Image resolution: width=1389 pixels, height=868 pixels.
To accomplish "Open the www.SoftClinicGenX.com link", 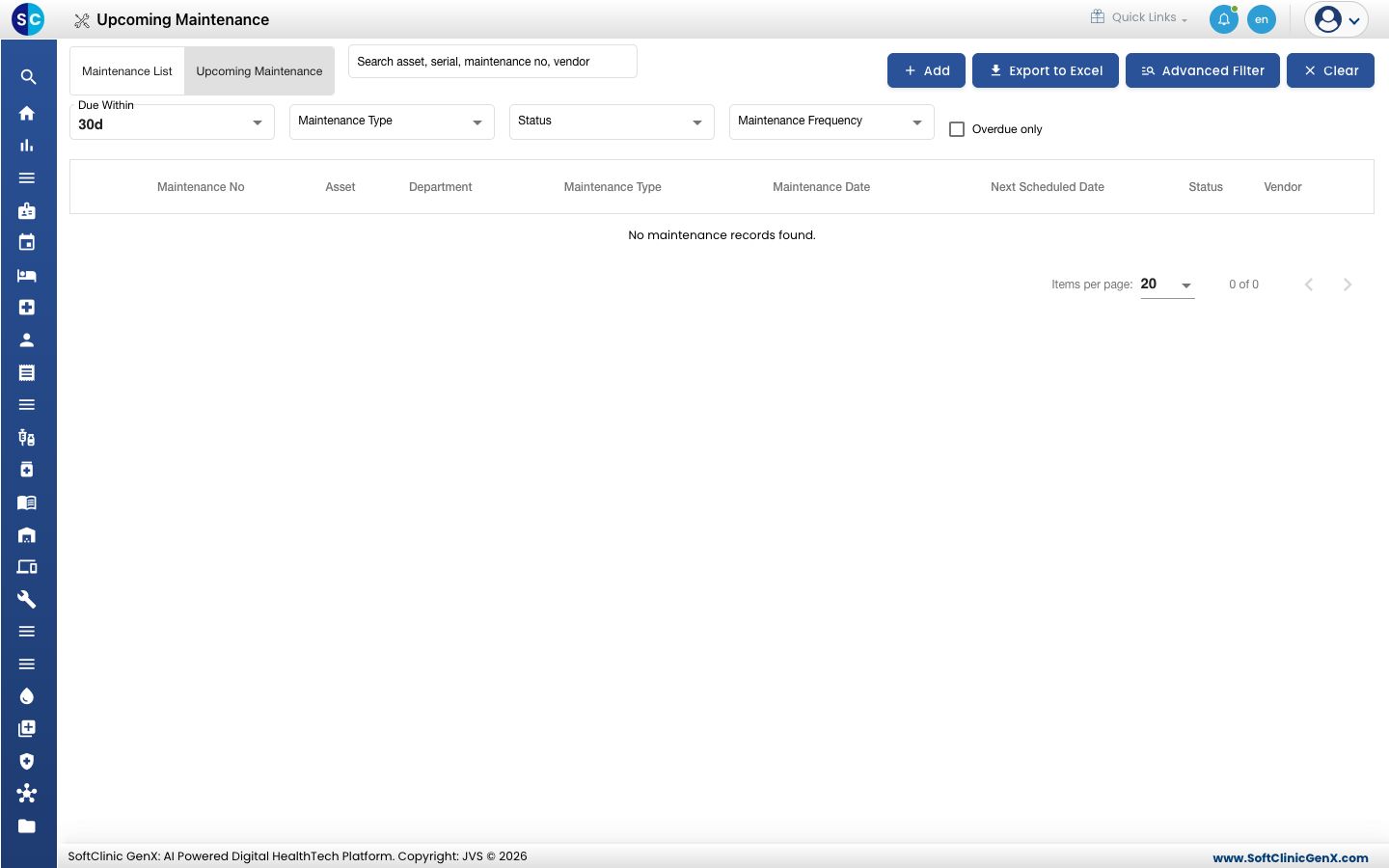I will 1291,857.
